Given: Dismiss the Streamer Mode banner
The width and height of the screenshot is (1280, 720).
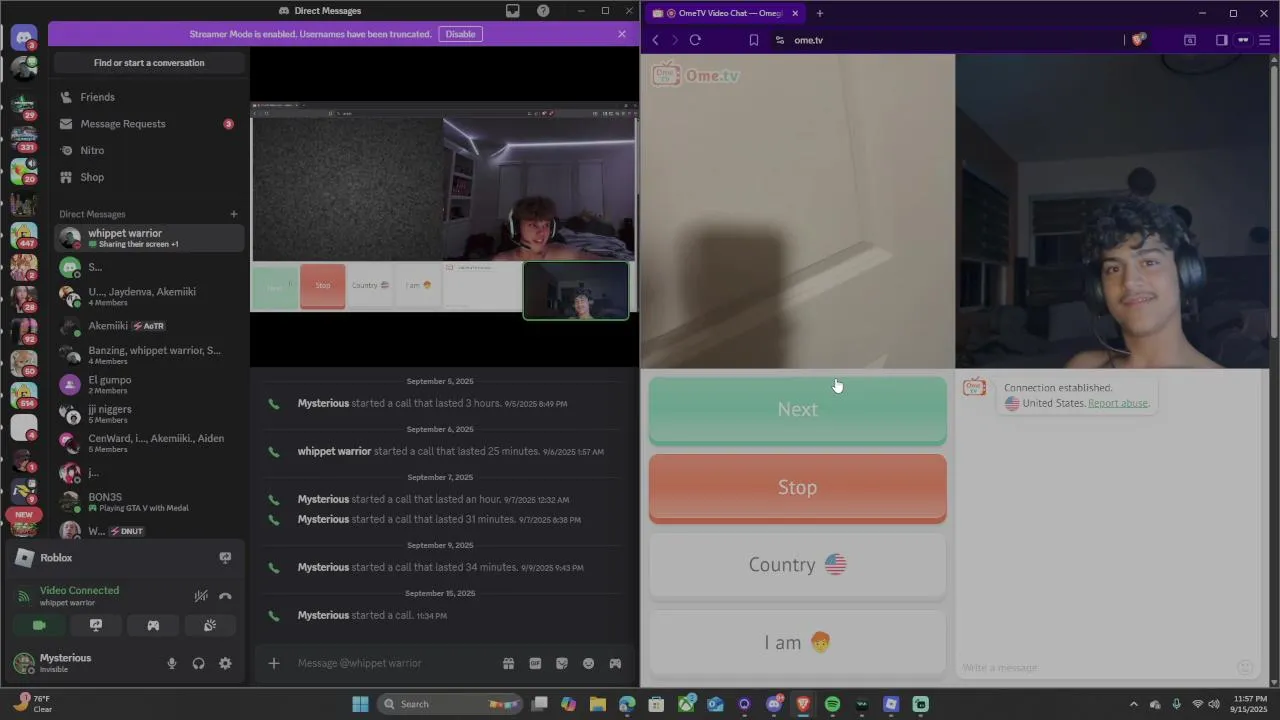Looking at the screenshot, I should coord(622,34).
